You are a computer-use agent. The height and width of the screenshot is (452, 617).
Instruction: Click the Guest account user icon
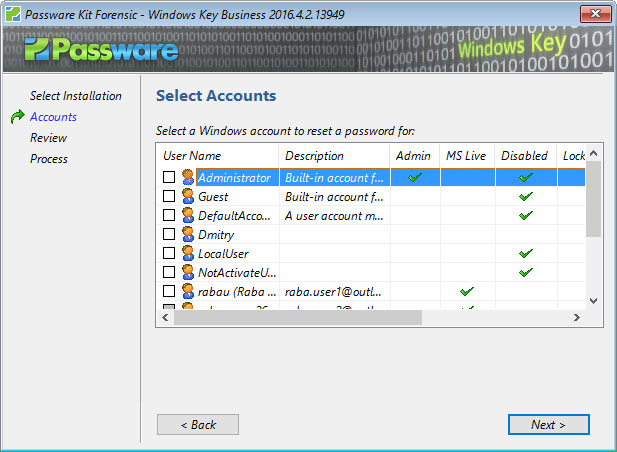[x=188, y=196]
